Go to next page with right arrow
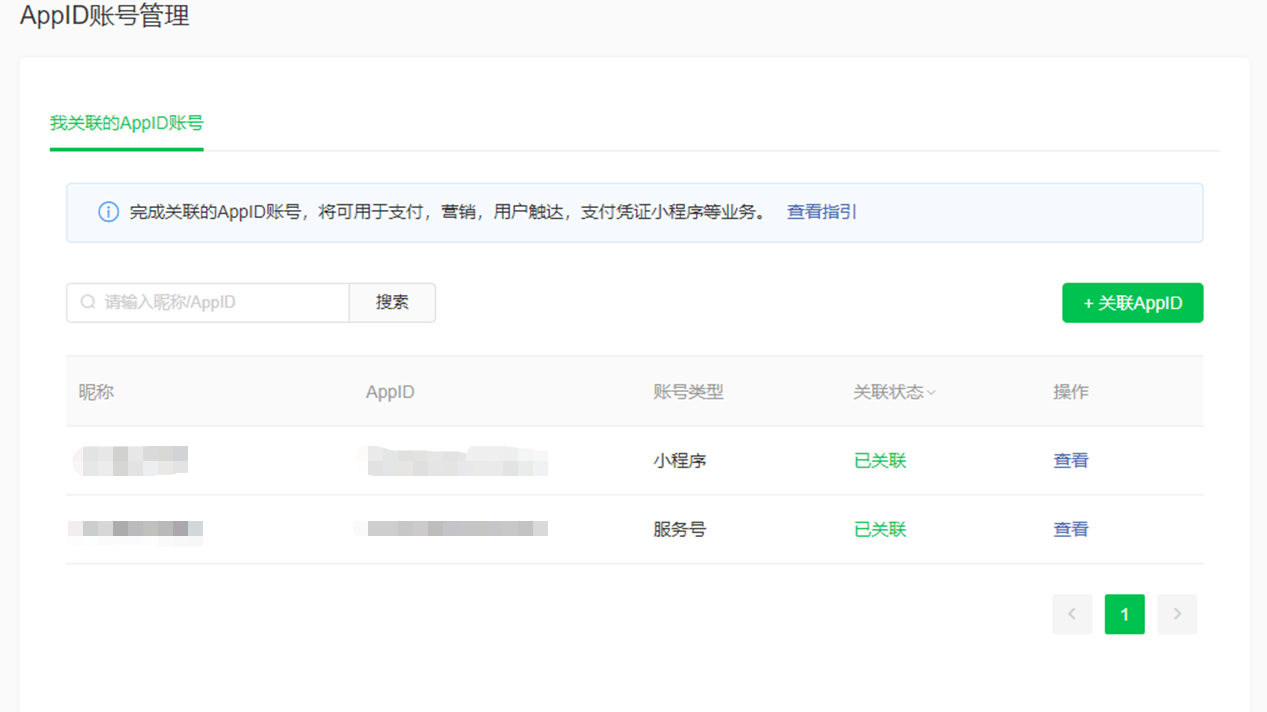This screenshot has height=712, width=1267. [1177, 614]
